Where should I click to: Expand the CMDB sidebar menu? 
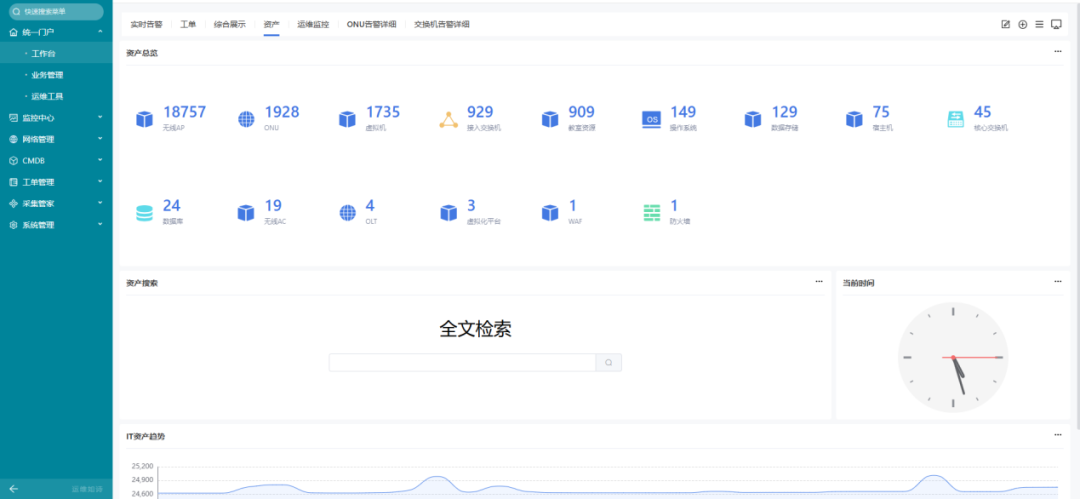pyautogui.click(x=56, y=160)
